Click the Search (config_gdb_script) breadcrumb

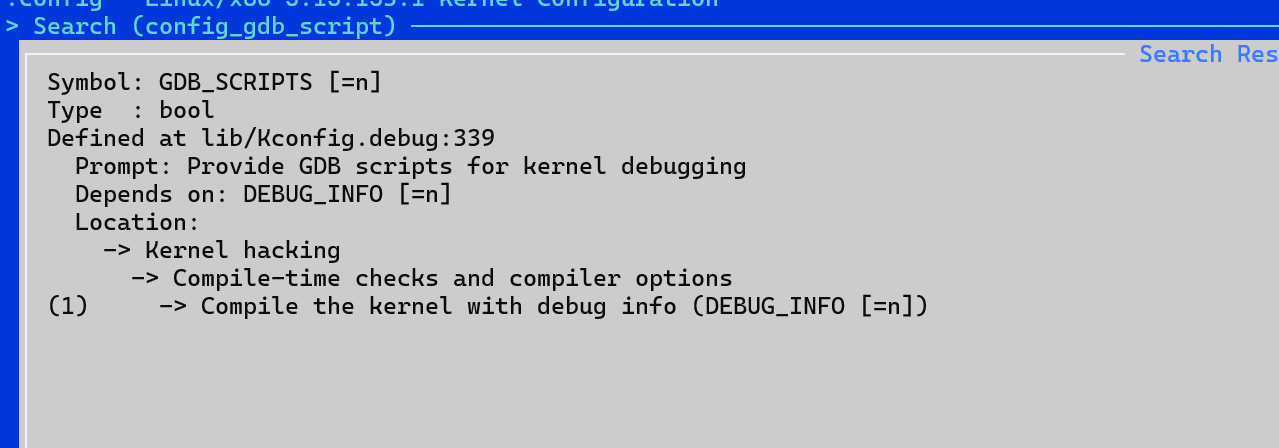point(216,26)
